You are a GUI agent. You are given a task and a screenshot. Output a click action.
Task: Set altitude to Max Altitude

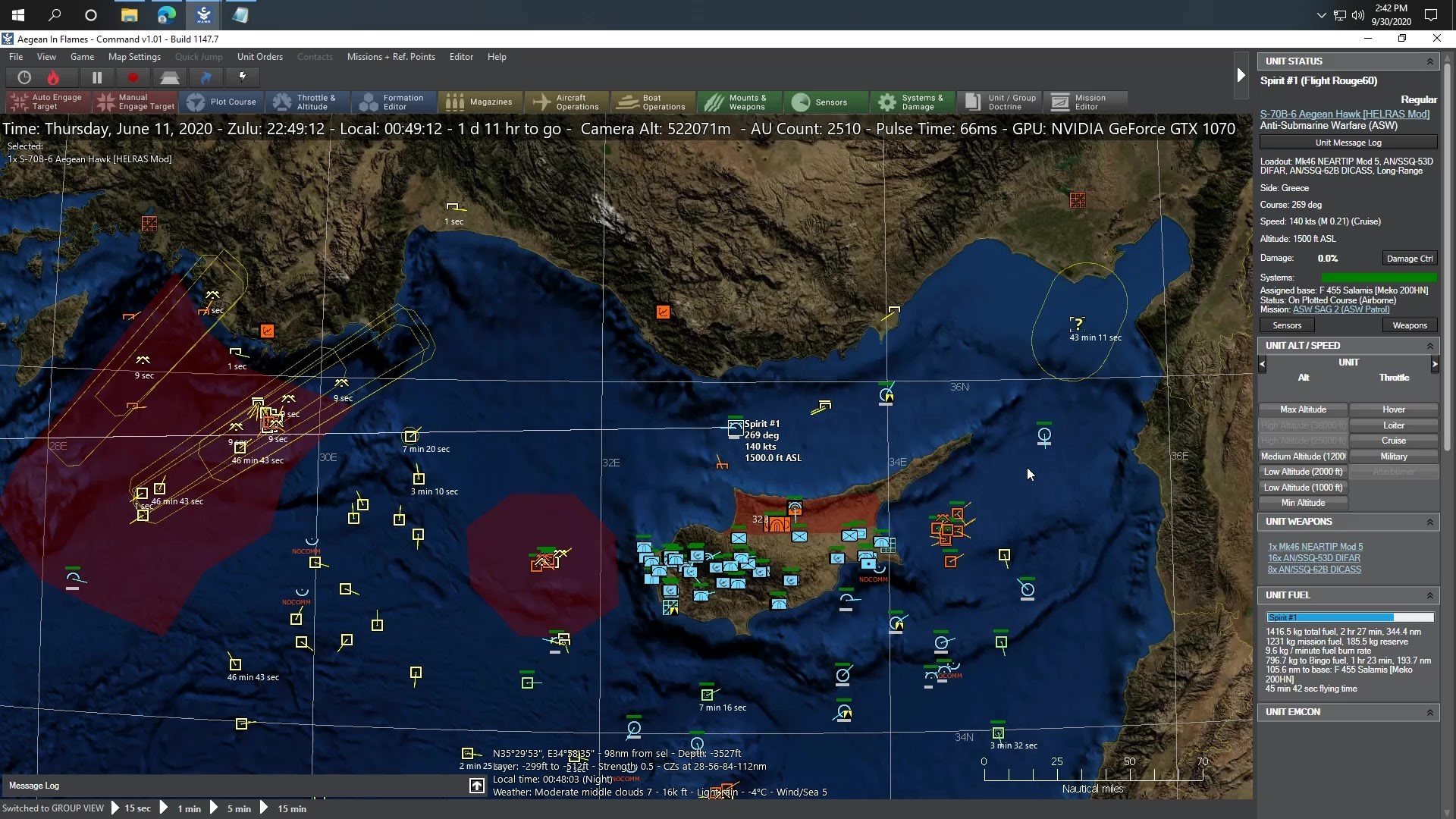pos(1303,409)
